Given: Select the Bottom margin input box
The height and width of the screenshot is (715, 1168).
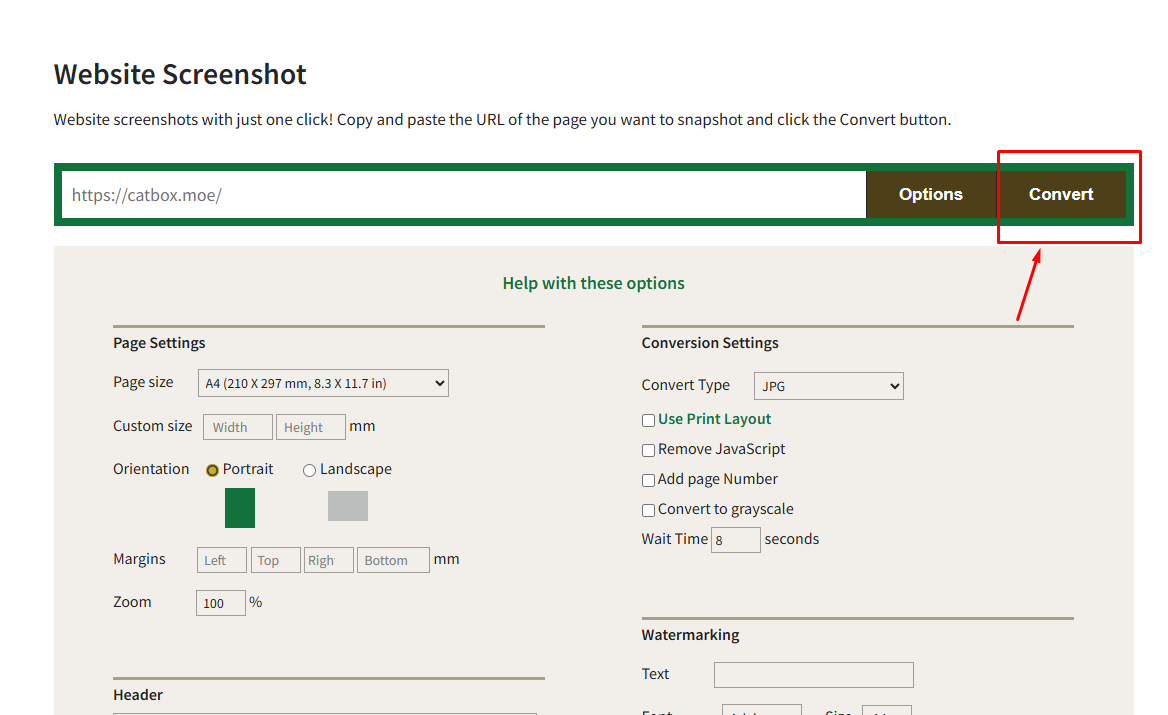Looking at the screenshot, I should pos(393,560).
